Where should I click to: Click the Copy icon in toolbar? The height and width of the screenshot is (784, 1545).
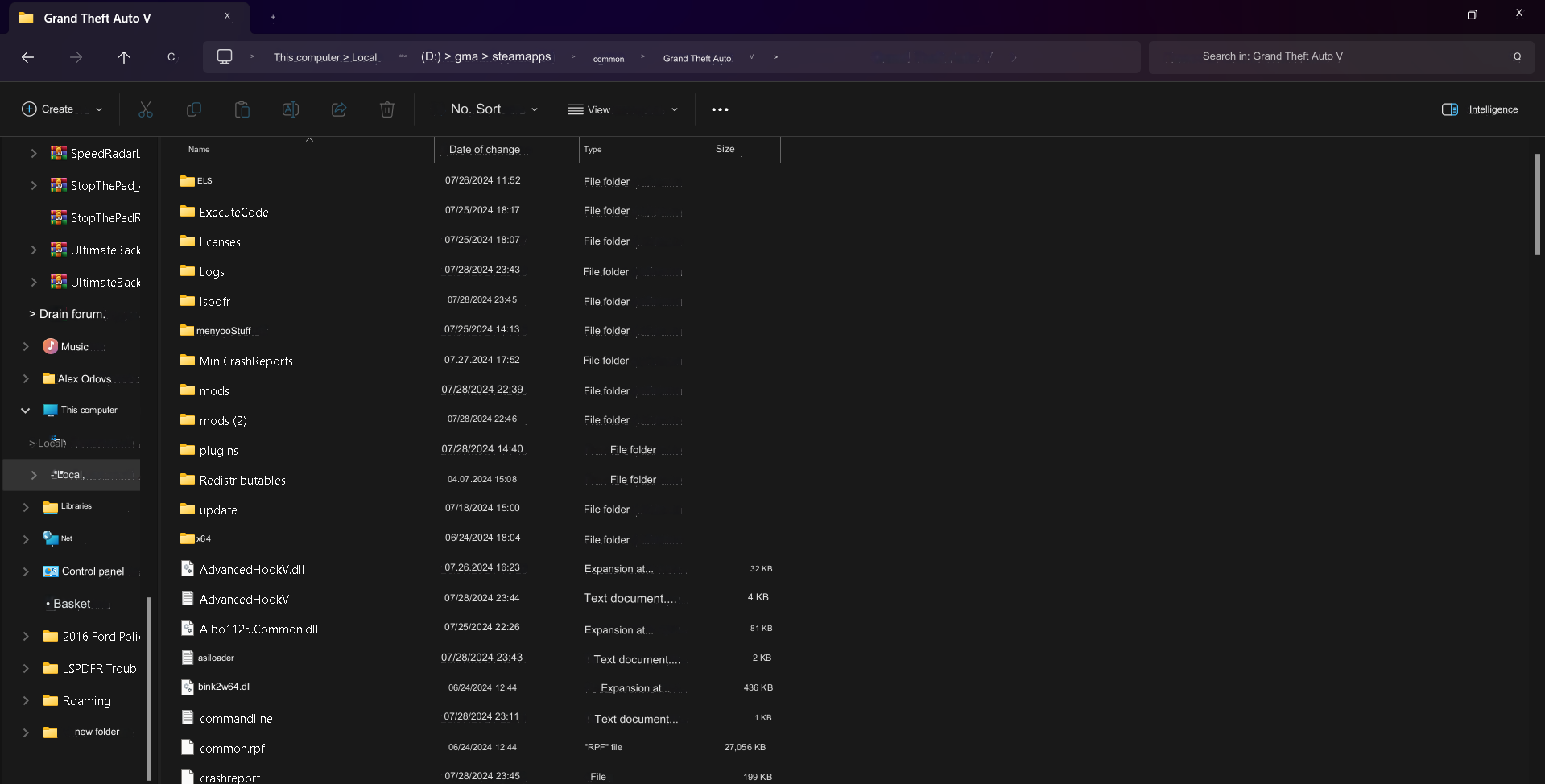194,109
